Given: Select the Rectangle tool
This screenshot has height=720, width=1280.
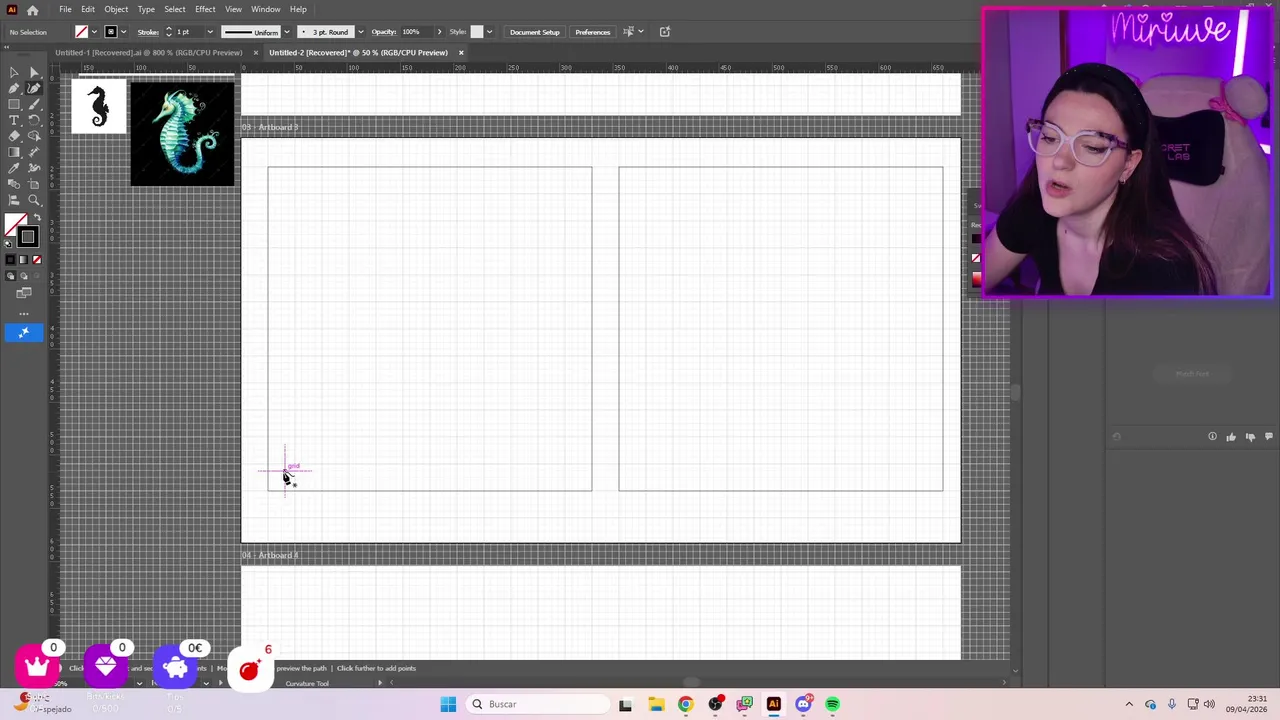Looking at the screenshot, I should click(14, 104).
